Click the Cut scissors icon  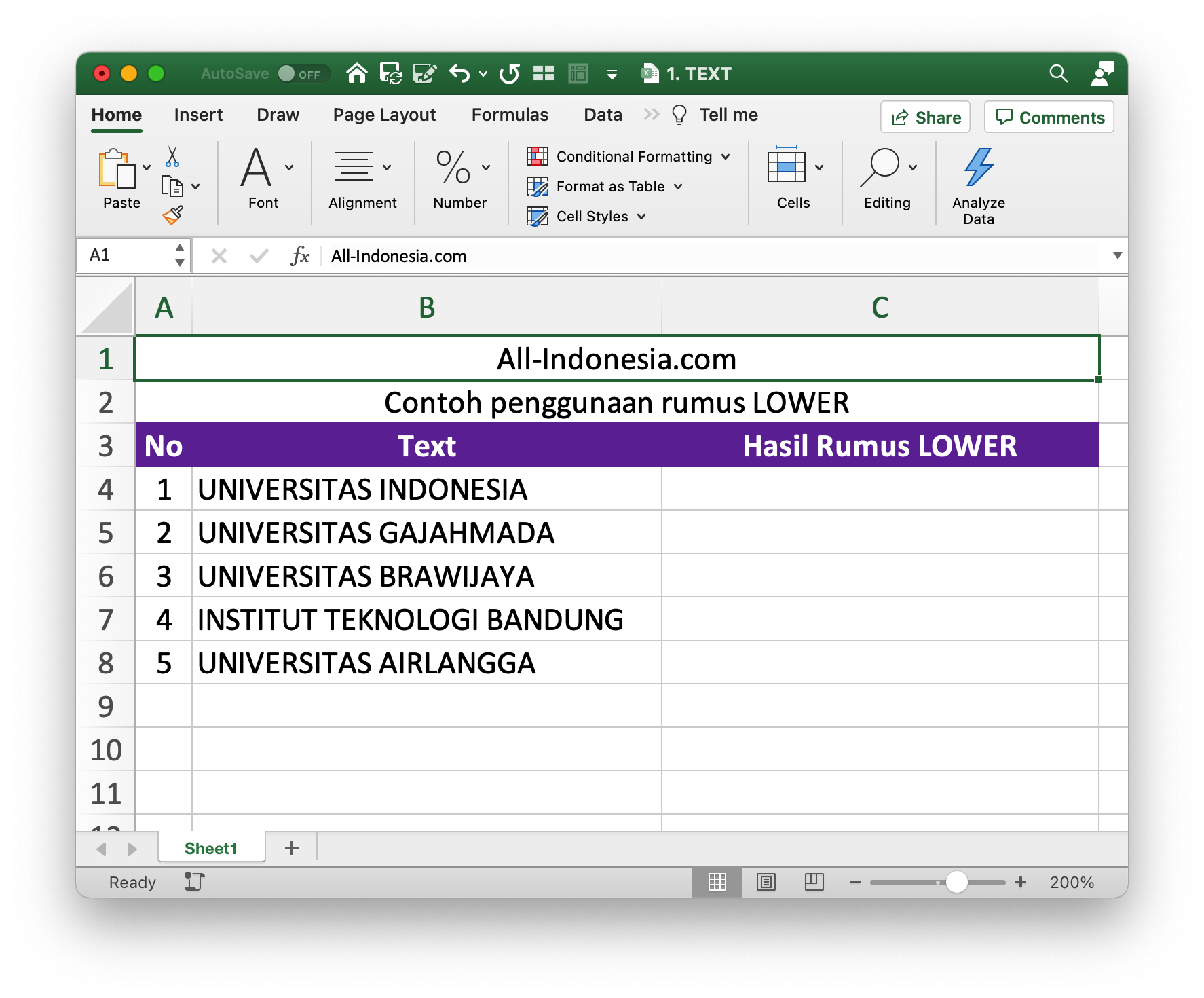point(172,156)
